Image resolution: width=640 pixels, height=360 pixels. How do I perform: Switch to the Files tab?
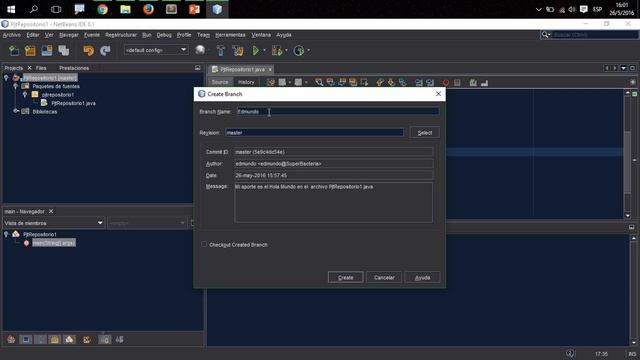41,68
